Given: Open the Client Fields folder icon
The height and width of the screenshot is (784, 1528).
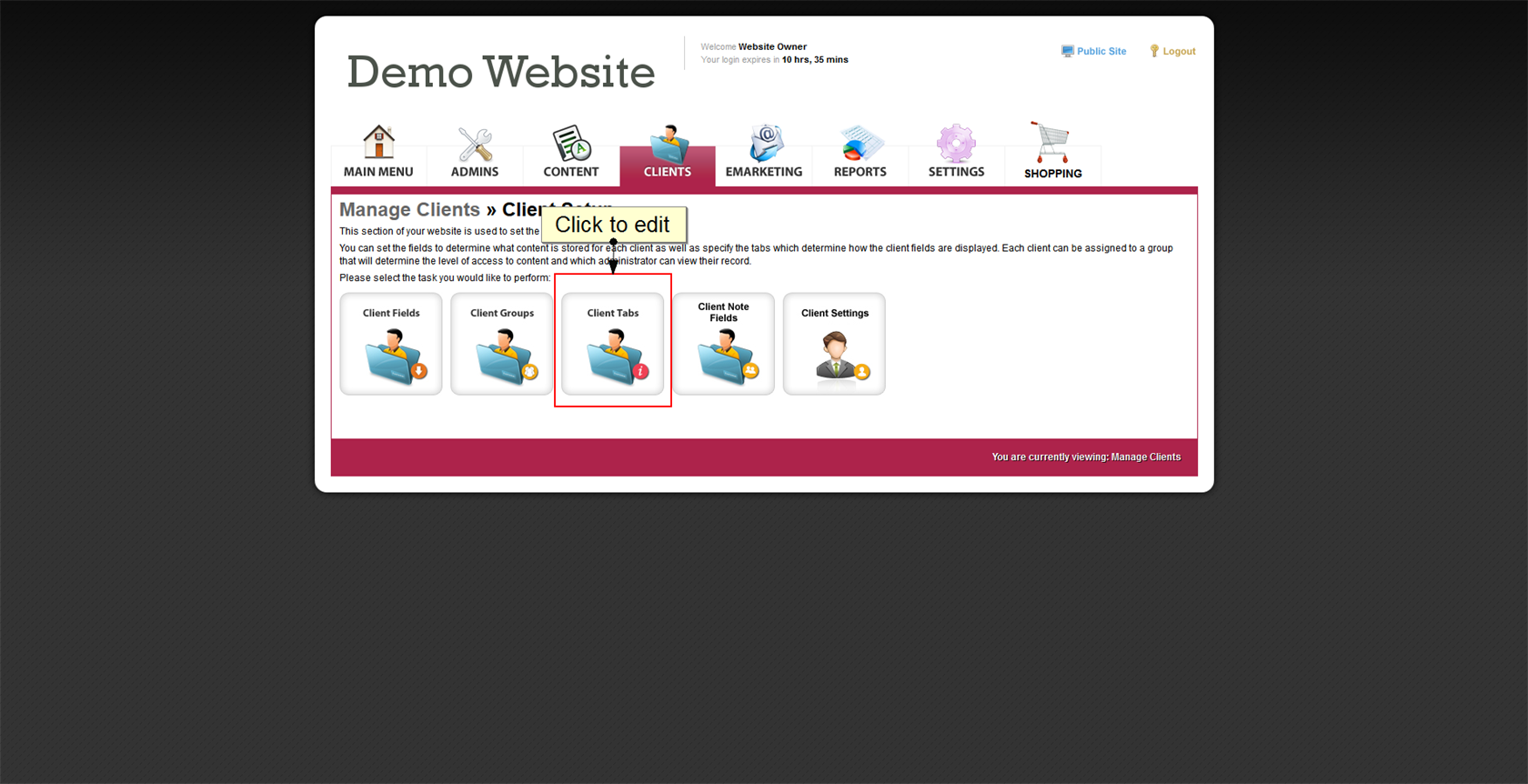Looking at the screenshot, I should tap(393, 357).
